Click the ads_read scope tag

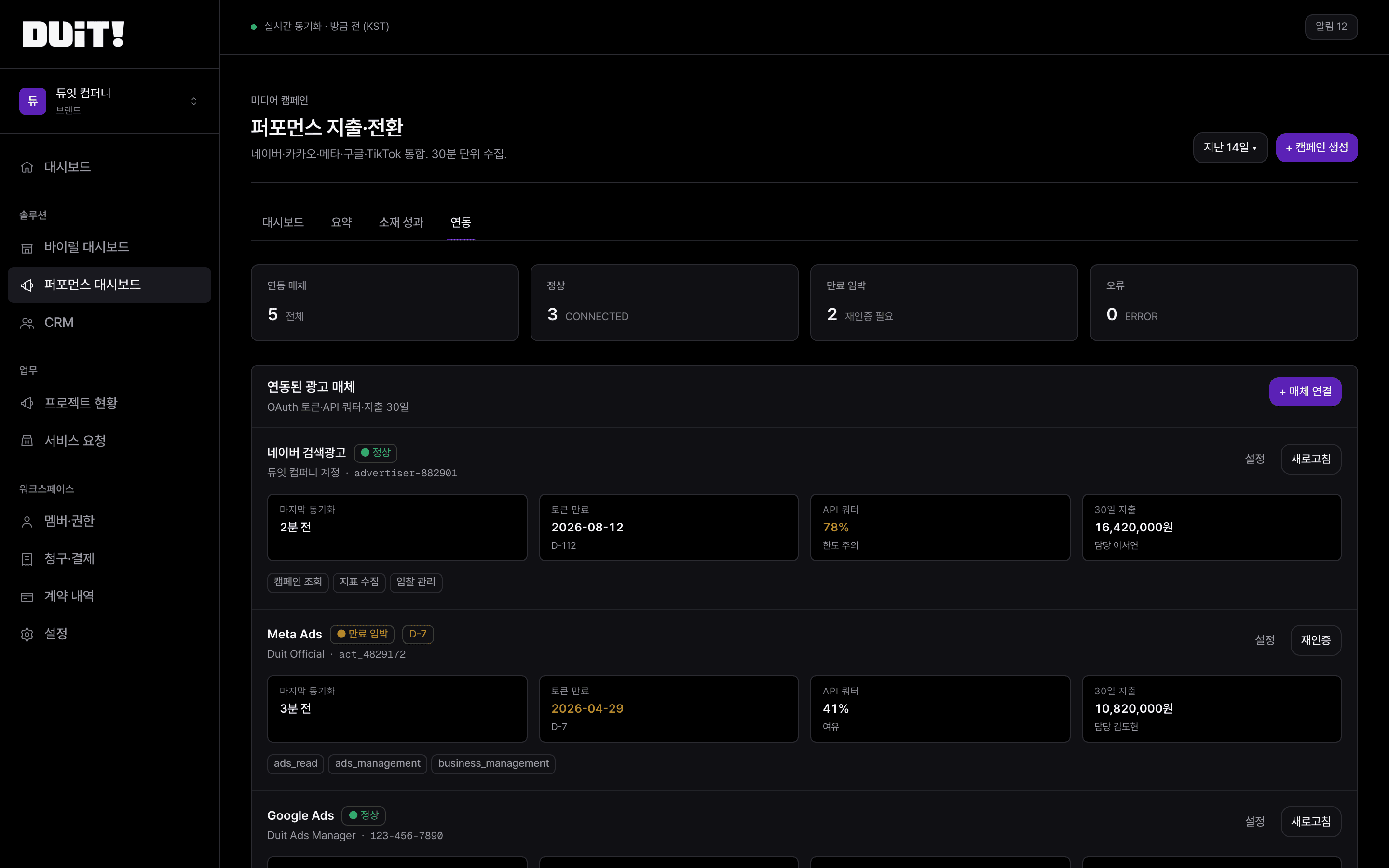click(296, 763)
